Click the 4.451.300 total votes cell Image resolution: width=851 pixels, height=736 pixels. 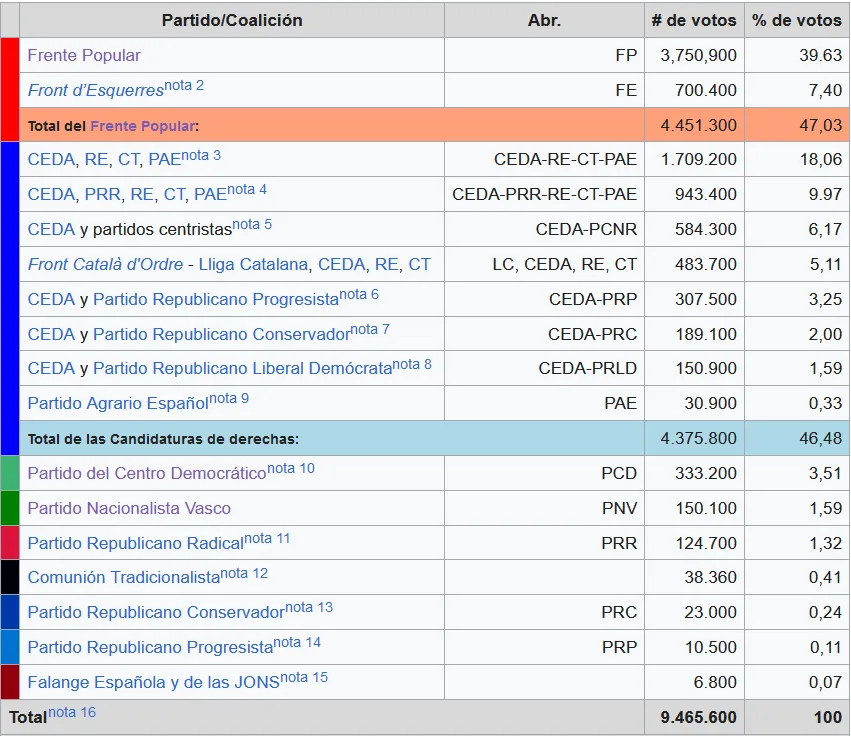[694, 125]
